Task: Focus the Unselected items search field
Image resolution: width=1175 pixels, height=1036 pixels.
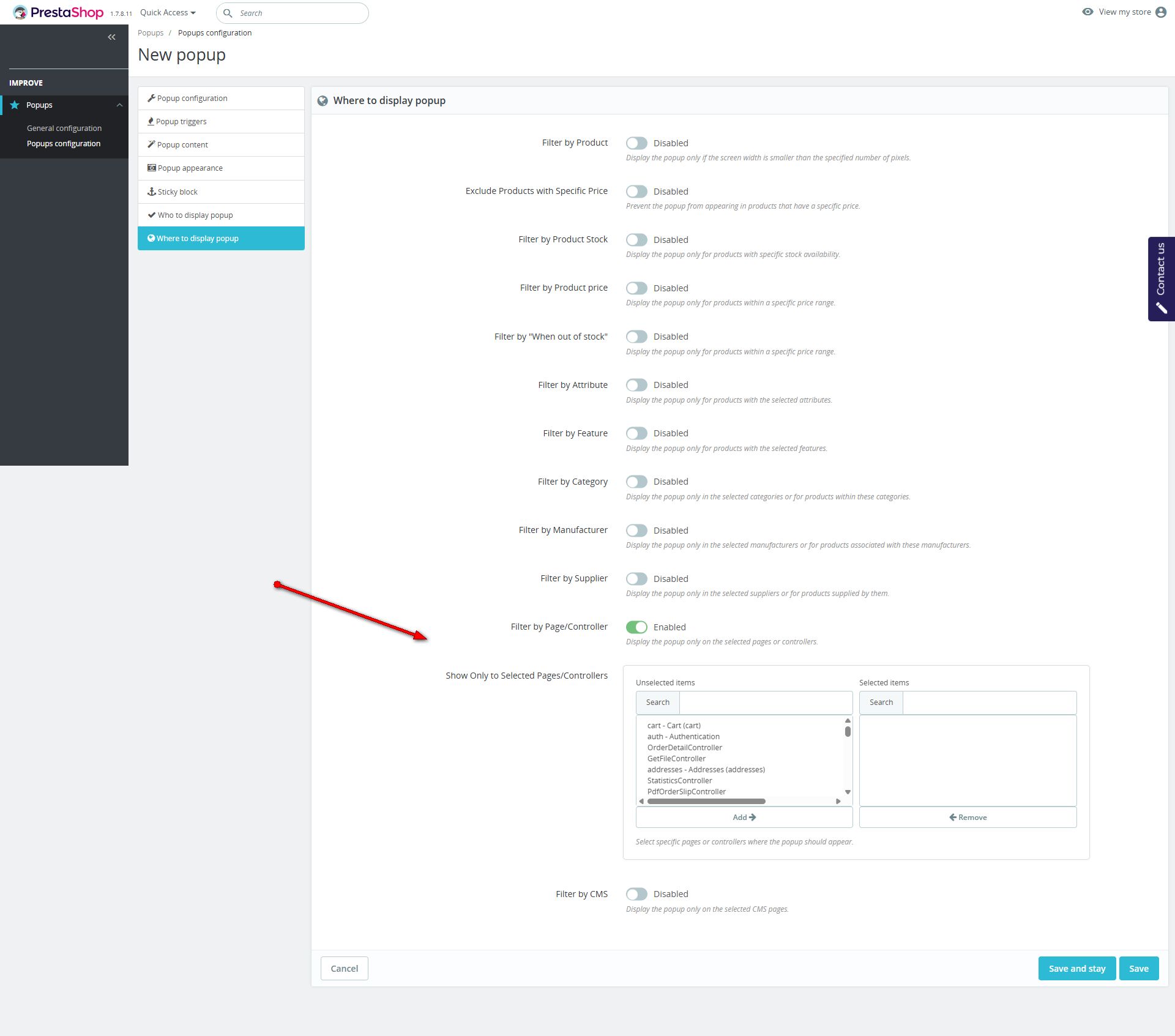Action: (765, 702)
